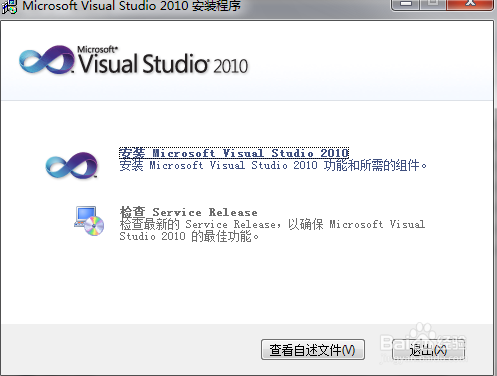
Task: Click the 查看自述文件(V) button
Action: [313, 350]
